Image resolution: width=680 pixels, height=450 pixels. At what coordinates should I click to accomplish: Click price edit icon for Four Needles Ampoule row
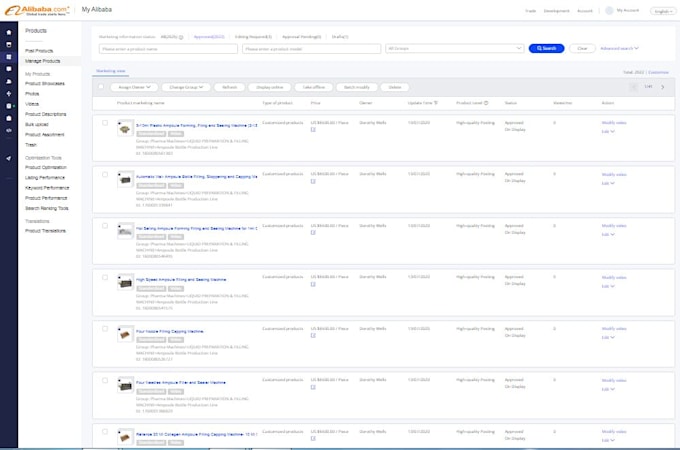pyautogui.click(x=313, y=387)
